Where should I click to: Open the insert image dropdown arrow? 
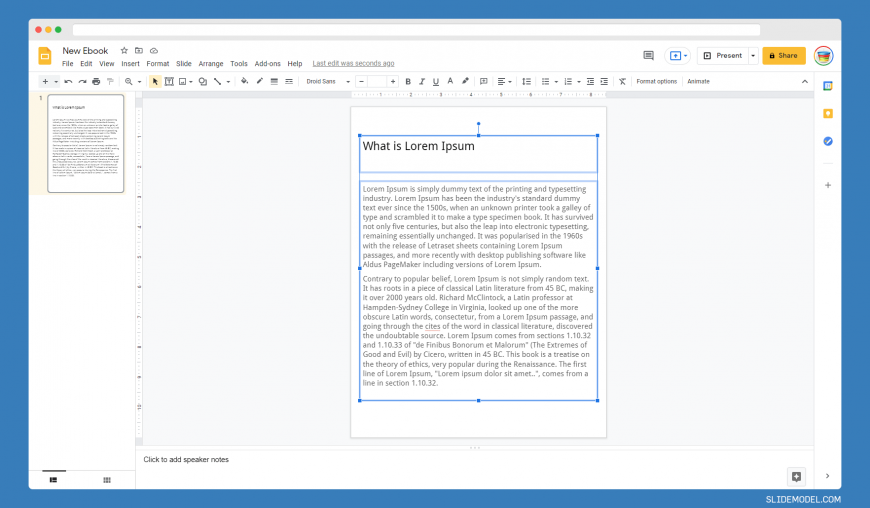191,82
